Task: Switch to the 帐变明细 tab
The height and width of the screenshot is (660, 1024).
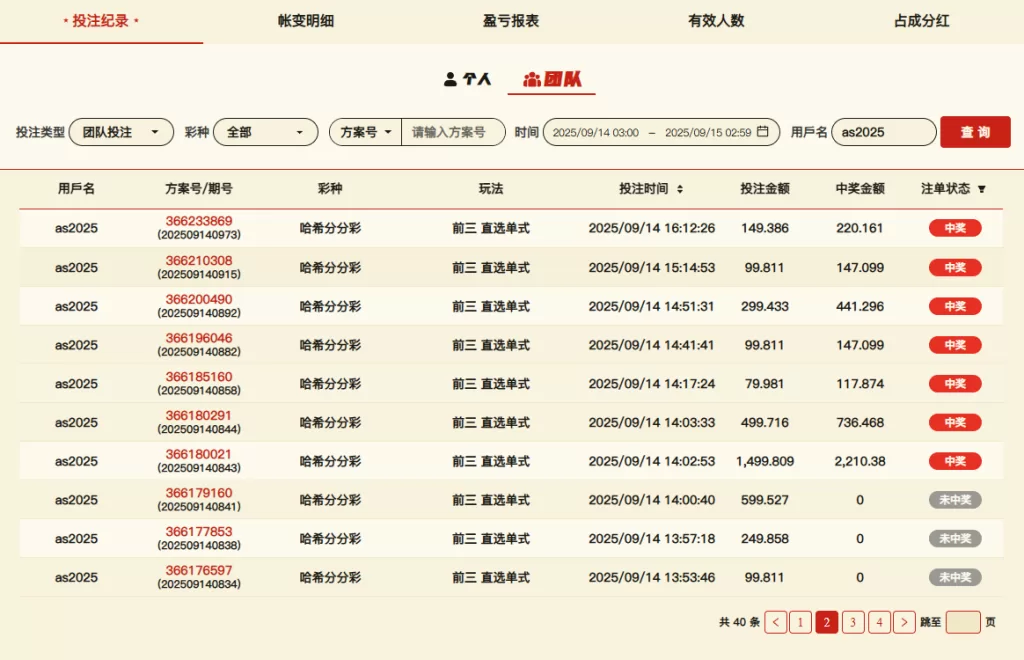Action: [306, 21]
